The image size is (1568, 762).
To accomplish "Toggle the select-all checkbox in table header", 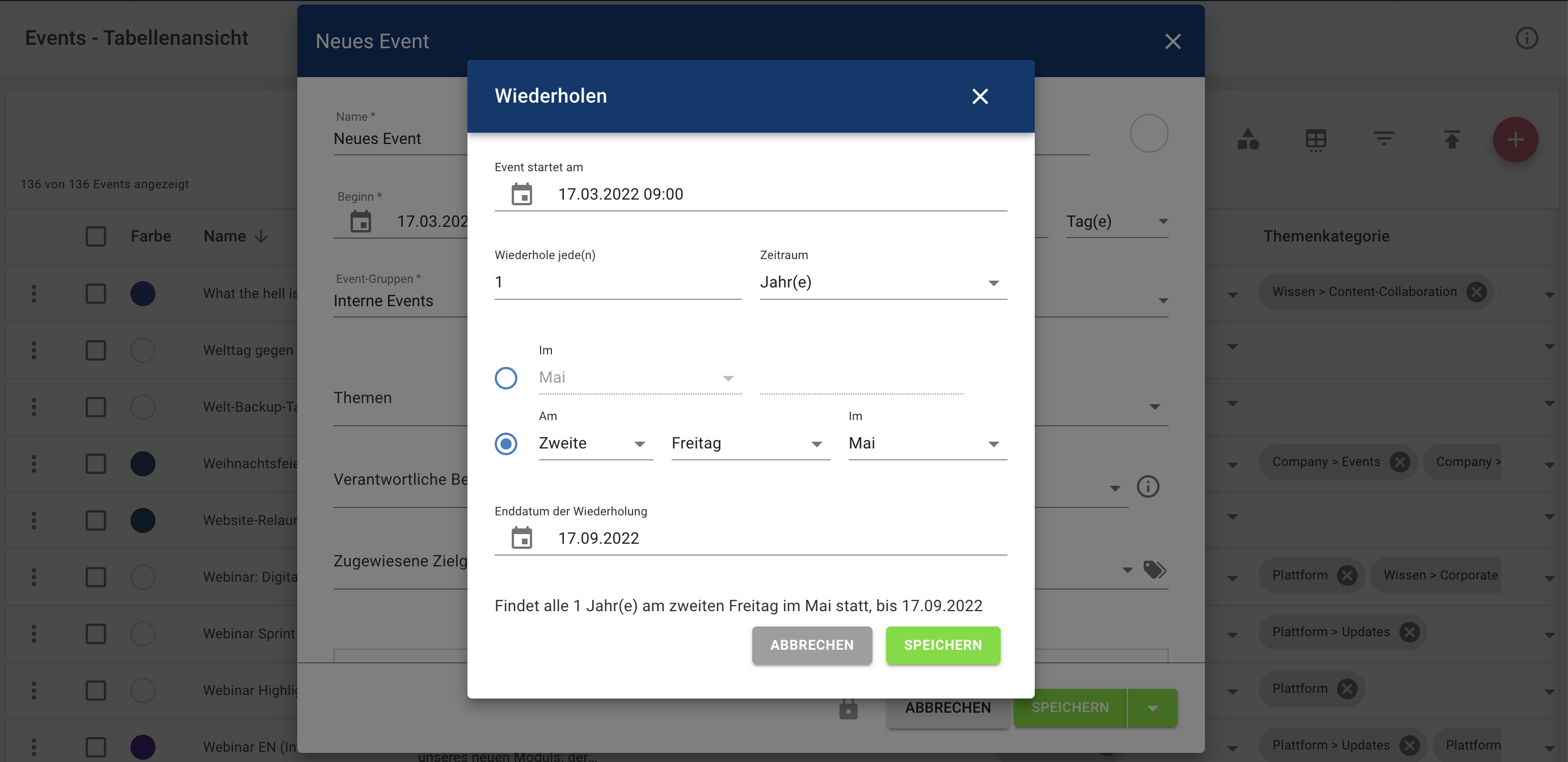I will [95, 236].
